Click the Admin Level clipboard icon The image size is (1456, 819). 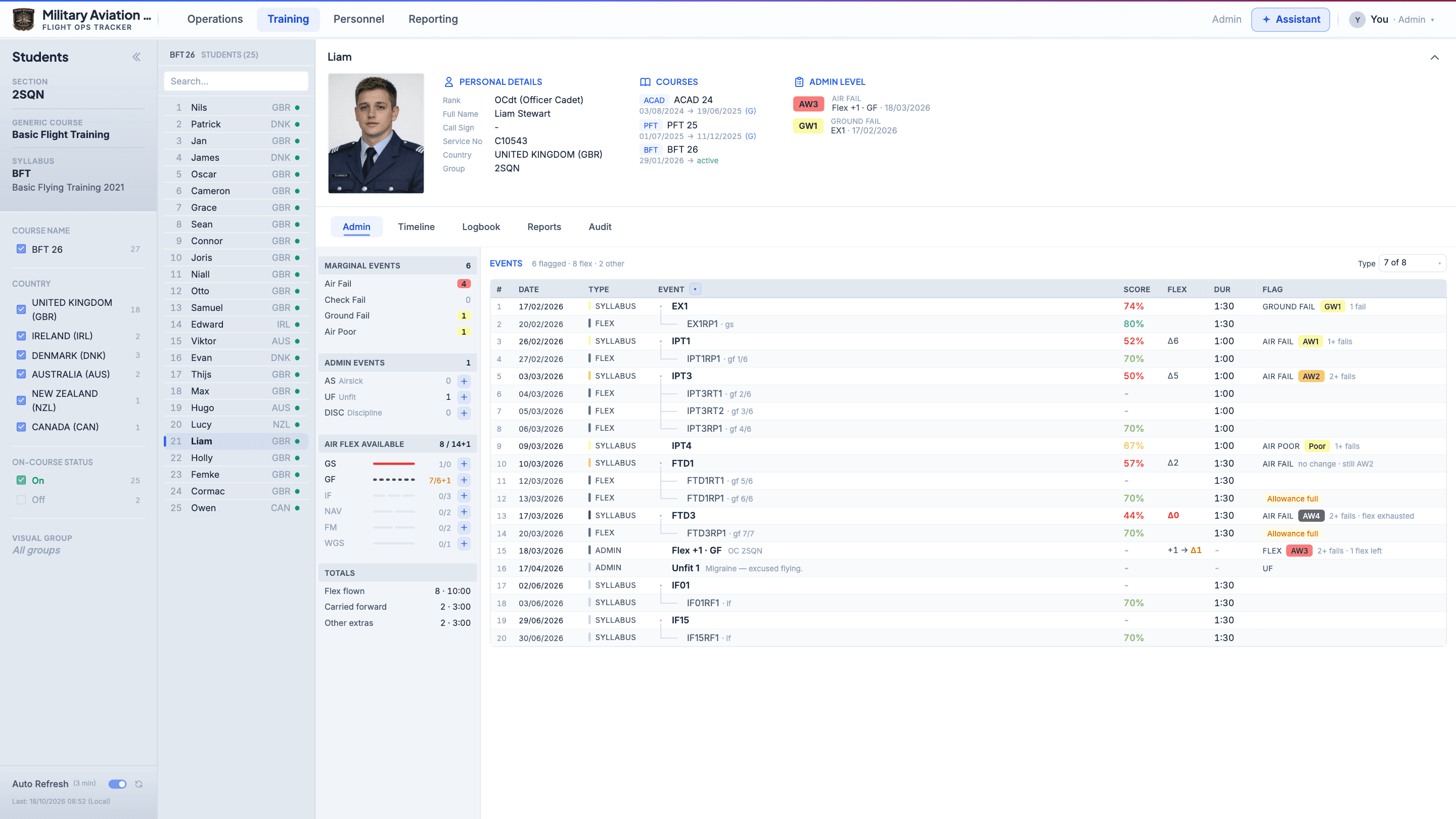799,82
